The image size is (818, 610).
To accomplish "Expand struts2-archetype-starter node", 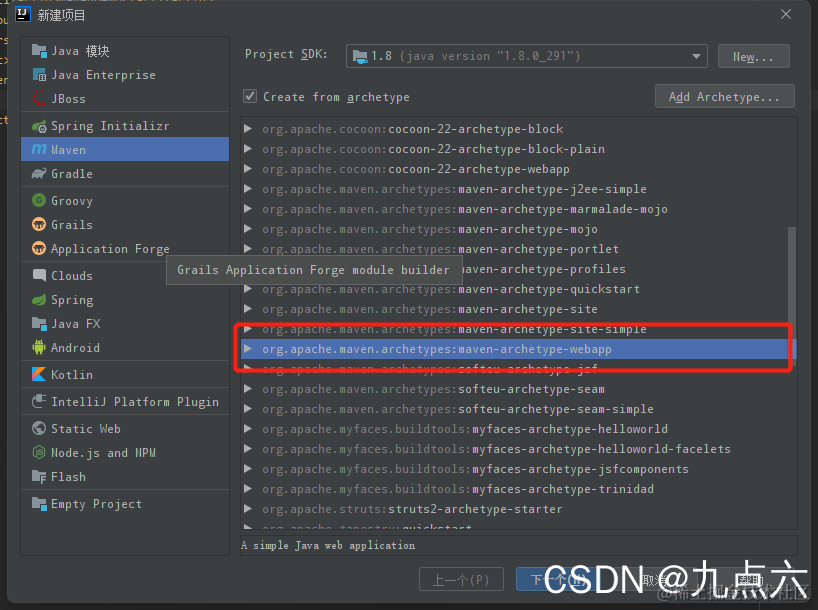I will click(x=248, y=509).
